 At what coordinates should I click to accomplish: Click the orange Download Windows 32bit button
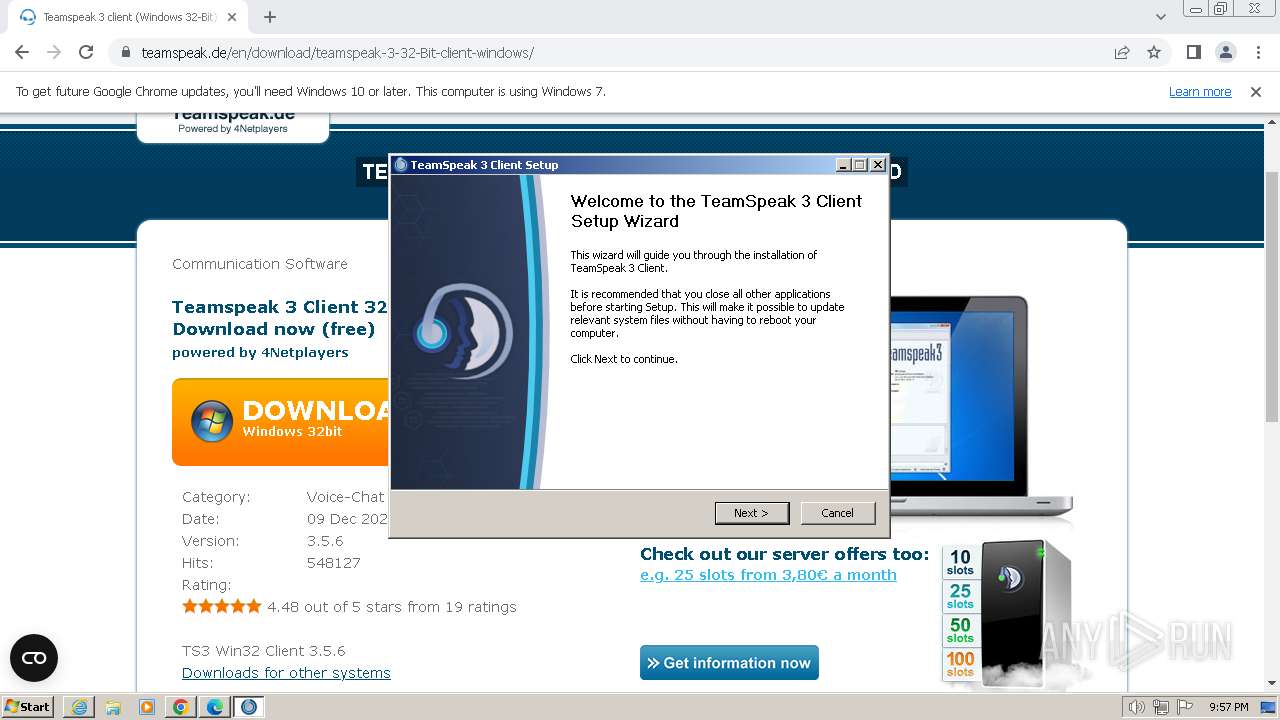[280, 421]
